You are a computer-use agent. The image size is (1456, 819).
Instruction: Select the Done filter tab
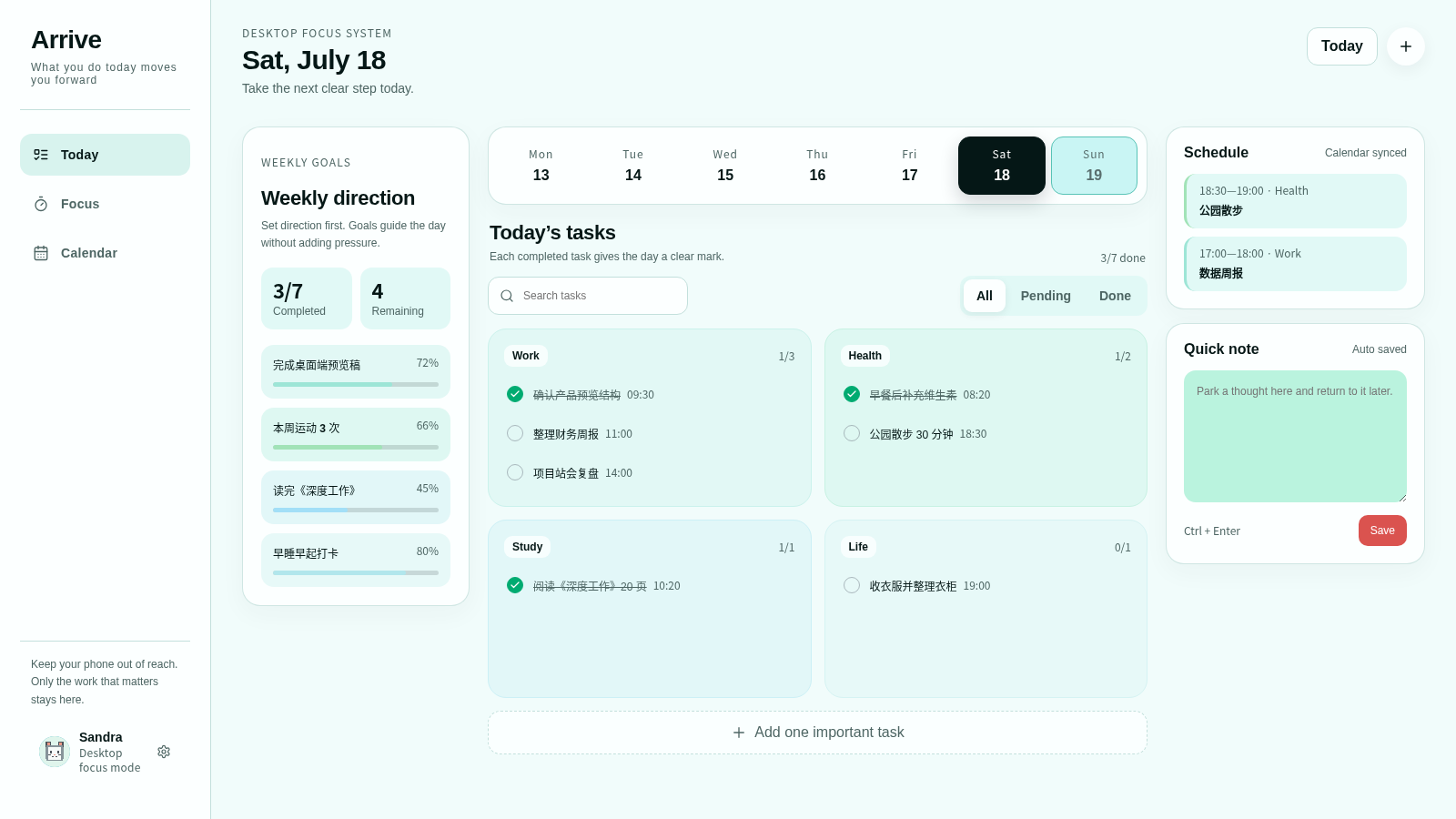[x=1115, y=296]
